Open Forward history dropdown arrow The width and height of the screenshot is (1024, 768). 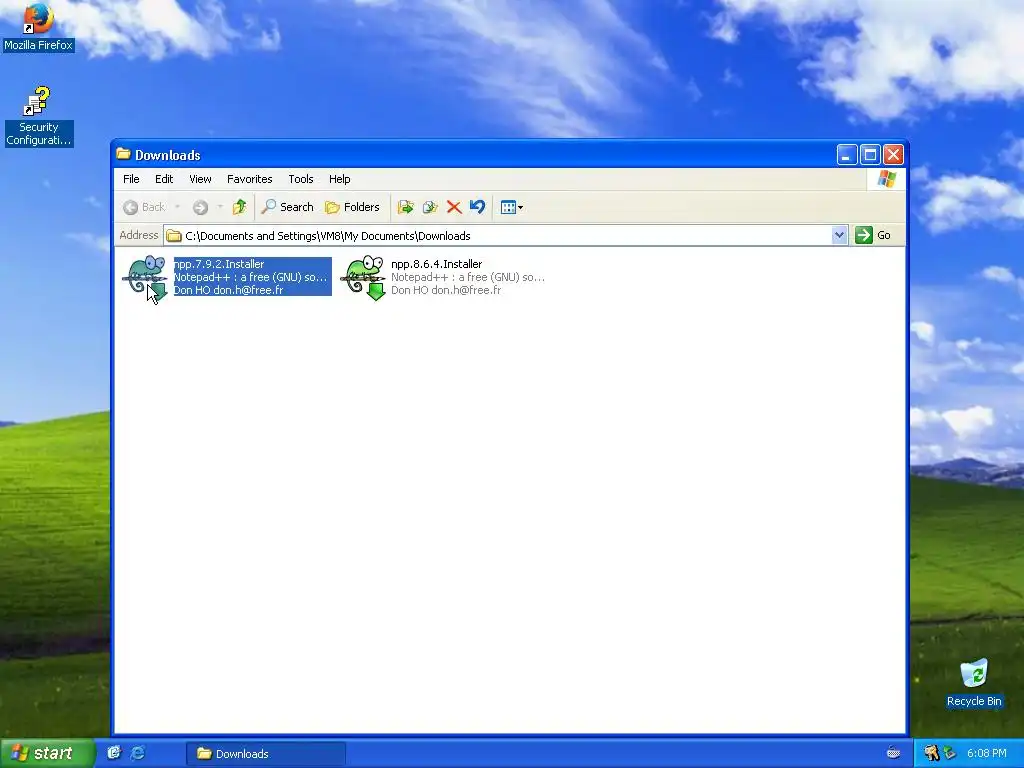point(220,207)
